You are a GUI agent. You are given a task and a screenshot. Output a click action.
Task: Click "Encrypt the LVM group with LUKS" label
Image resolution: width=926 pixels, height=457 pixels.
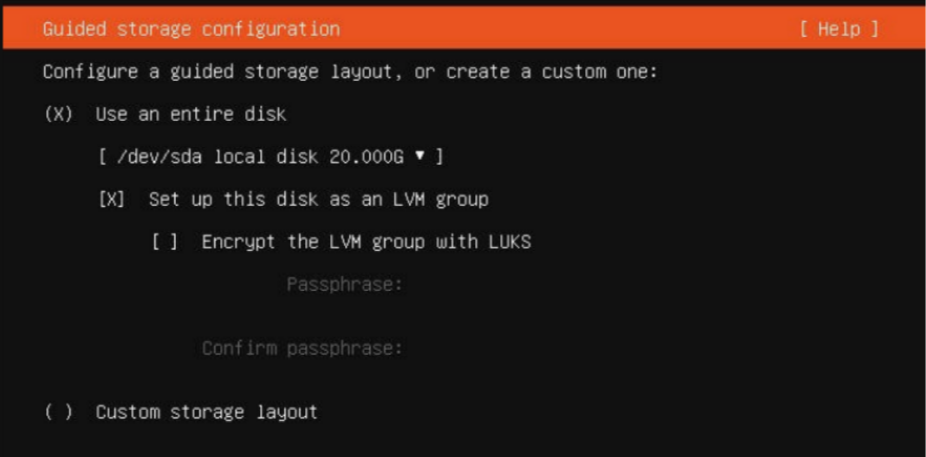[x=366, y=242]
